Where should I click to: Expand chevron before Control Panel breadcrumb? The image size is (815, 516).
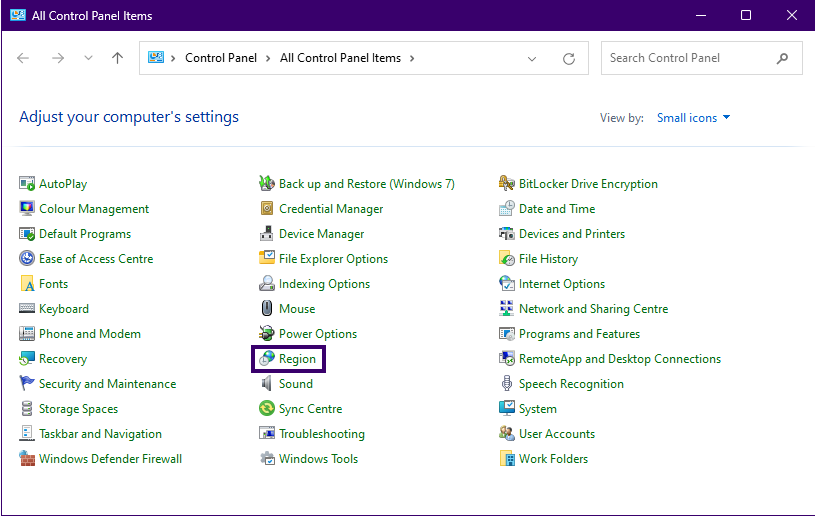[x=173, y=58]
